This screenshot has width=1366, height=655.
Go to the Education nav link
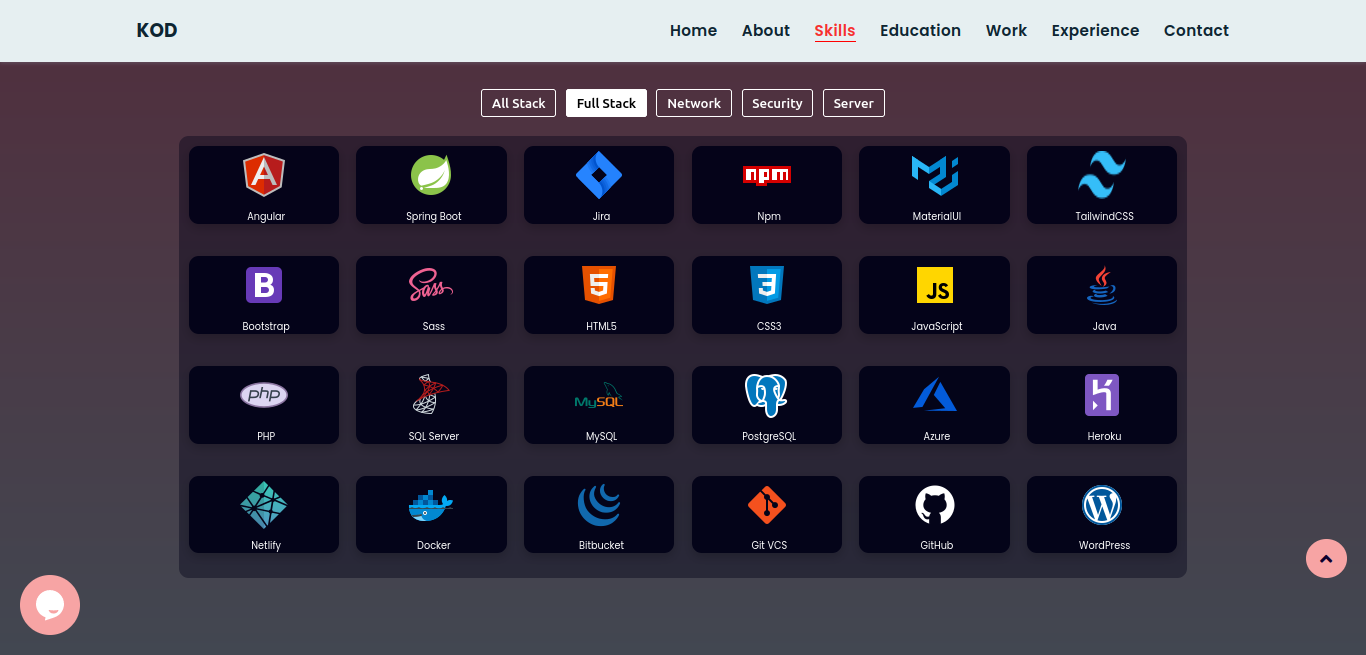tap(920, 30)
